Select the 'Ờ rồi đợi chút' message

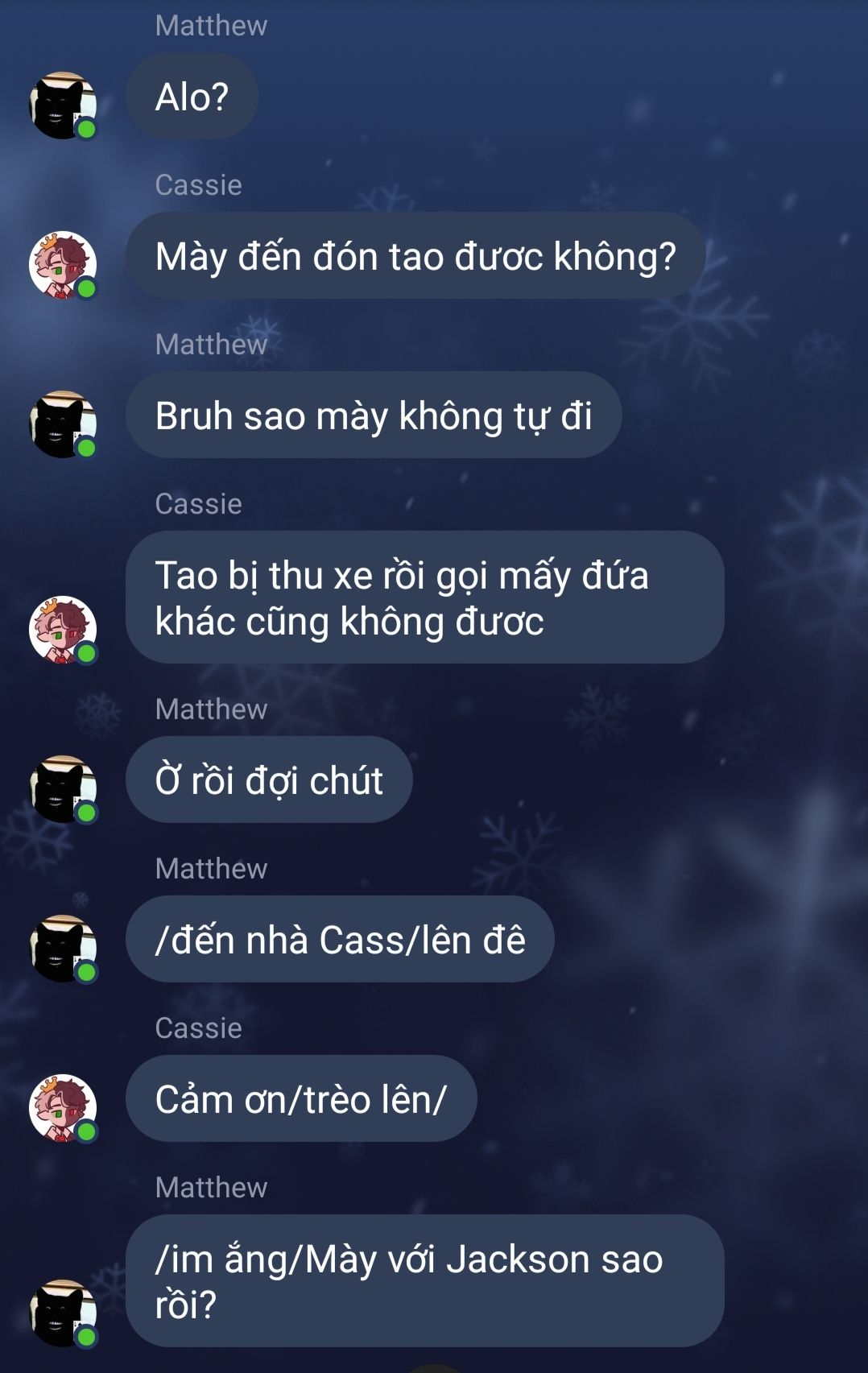pyautogui.click(x=269, y=780)
